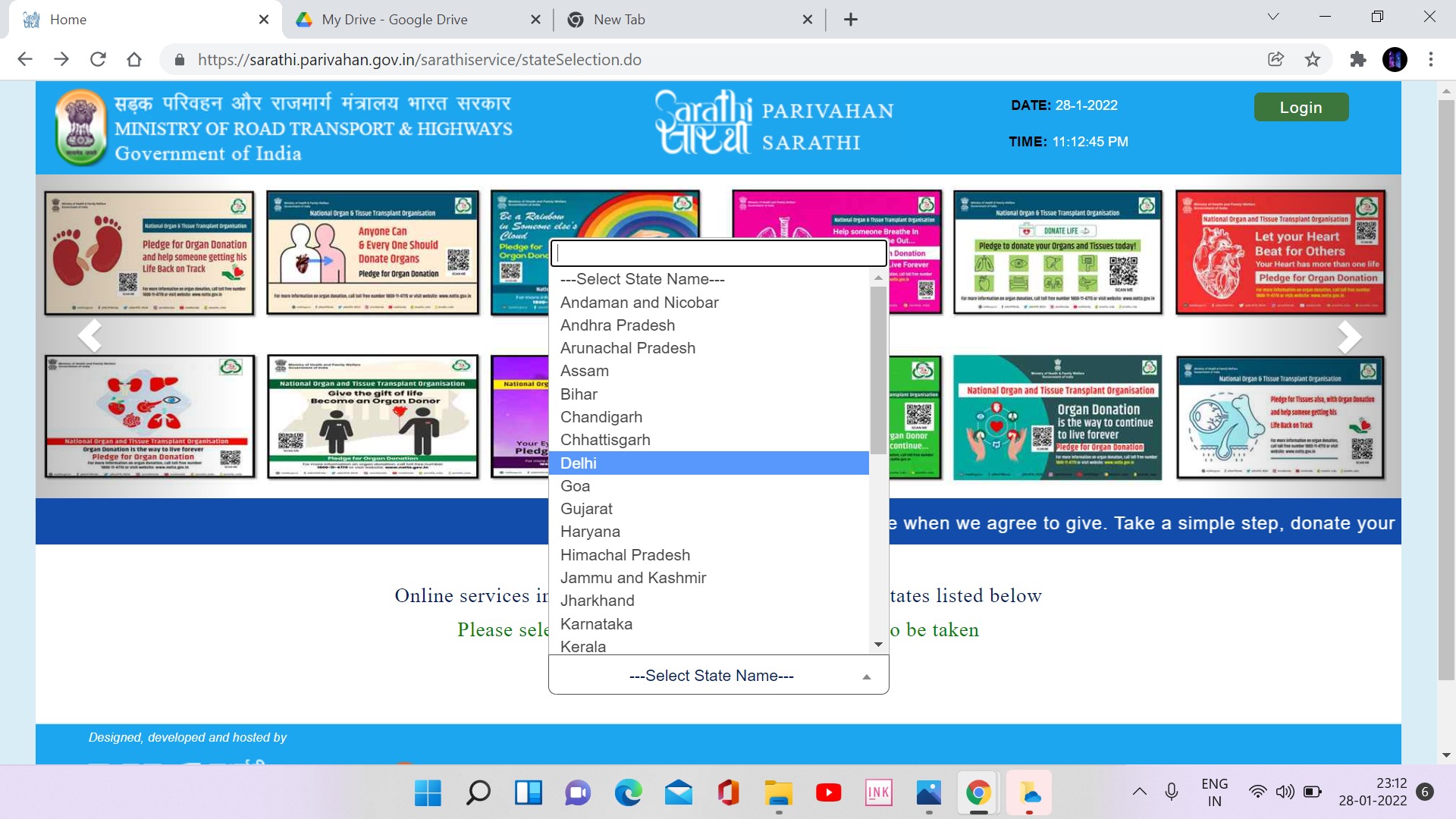Click the state search input field
The width and height of the screenshot is (1456, 819).
tap(718, 253)
